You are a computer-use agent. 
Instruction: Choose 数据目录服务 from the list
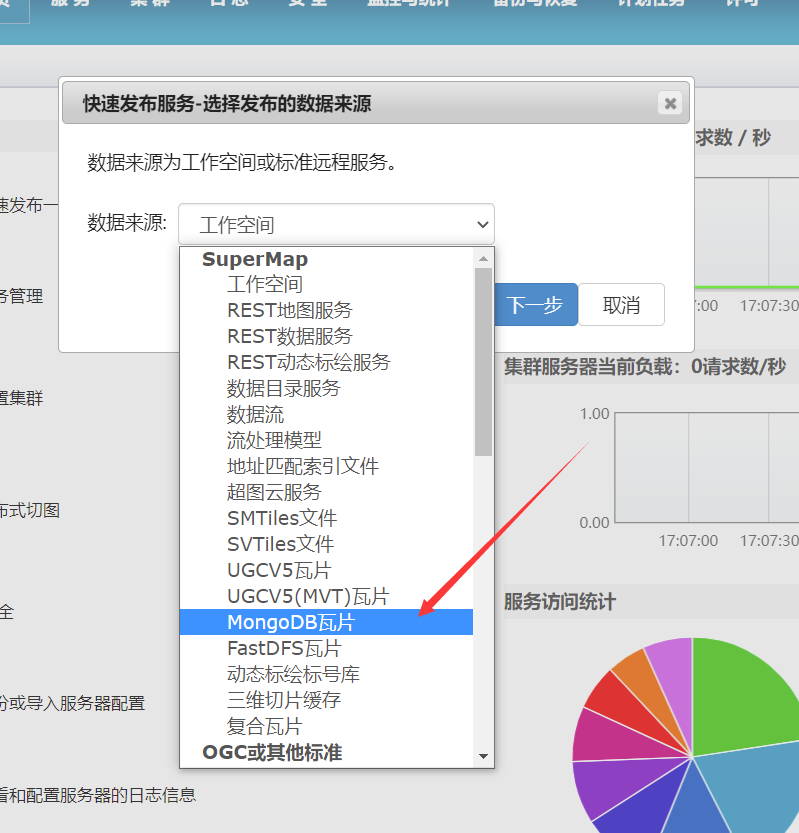[x=326, y=389]
